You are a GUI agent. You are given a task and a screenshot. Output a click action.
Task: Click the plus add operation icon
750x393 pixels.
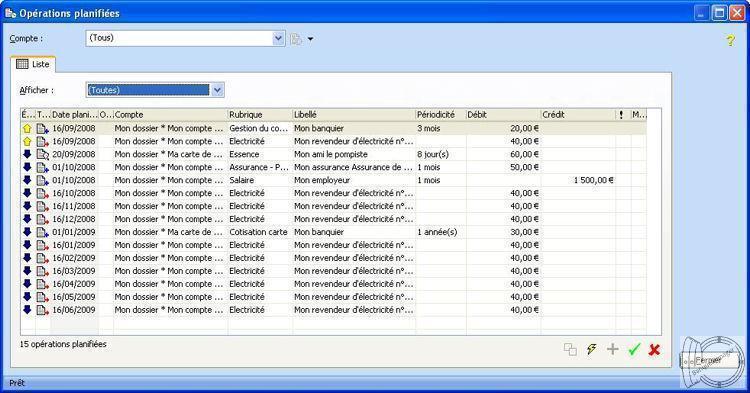tap(612, 349)
